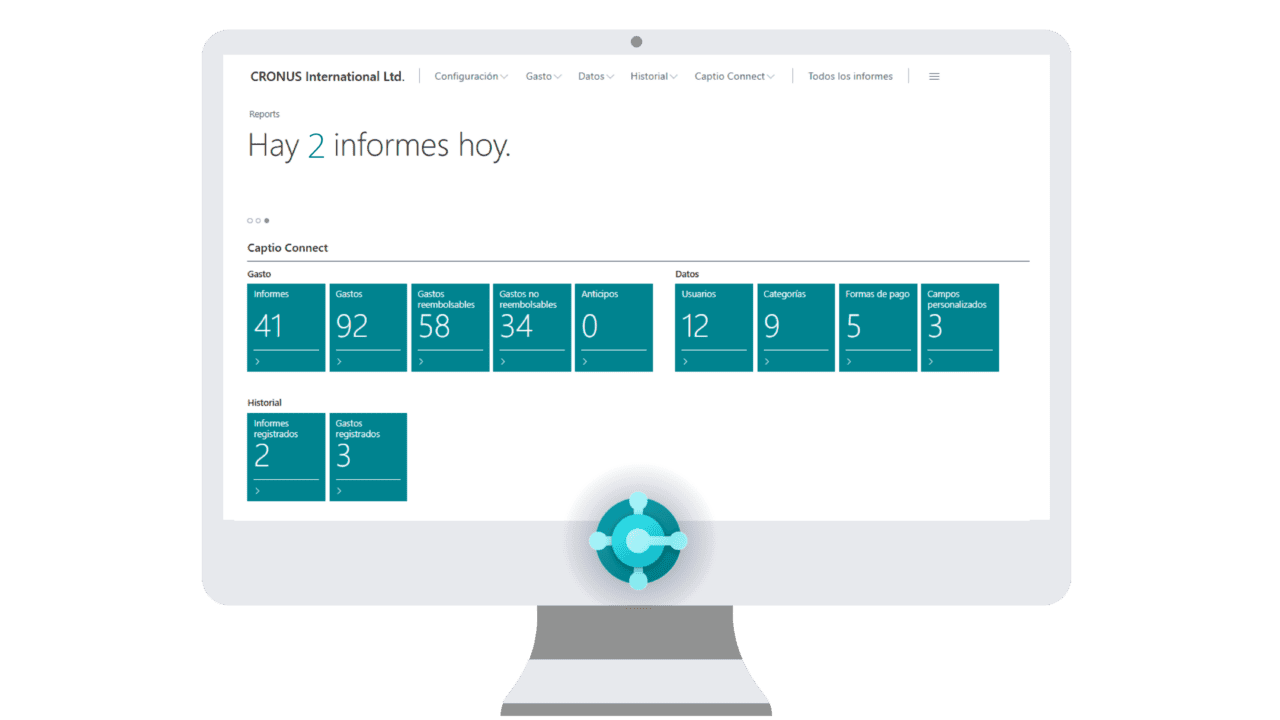
Task: Open the Gastos no reembolsables tile
Action: (x=532, y=327)
